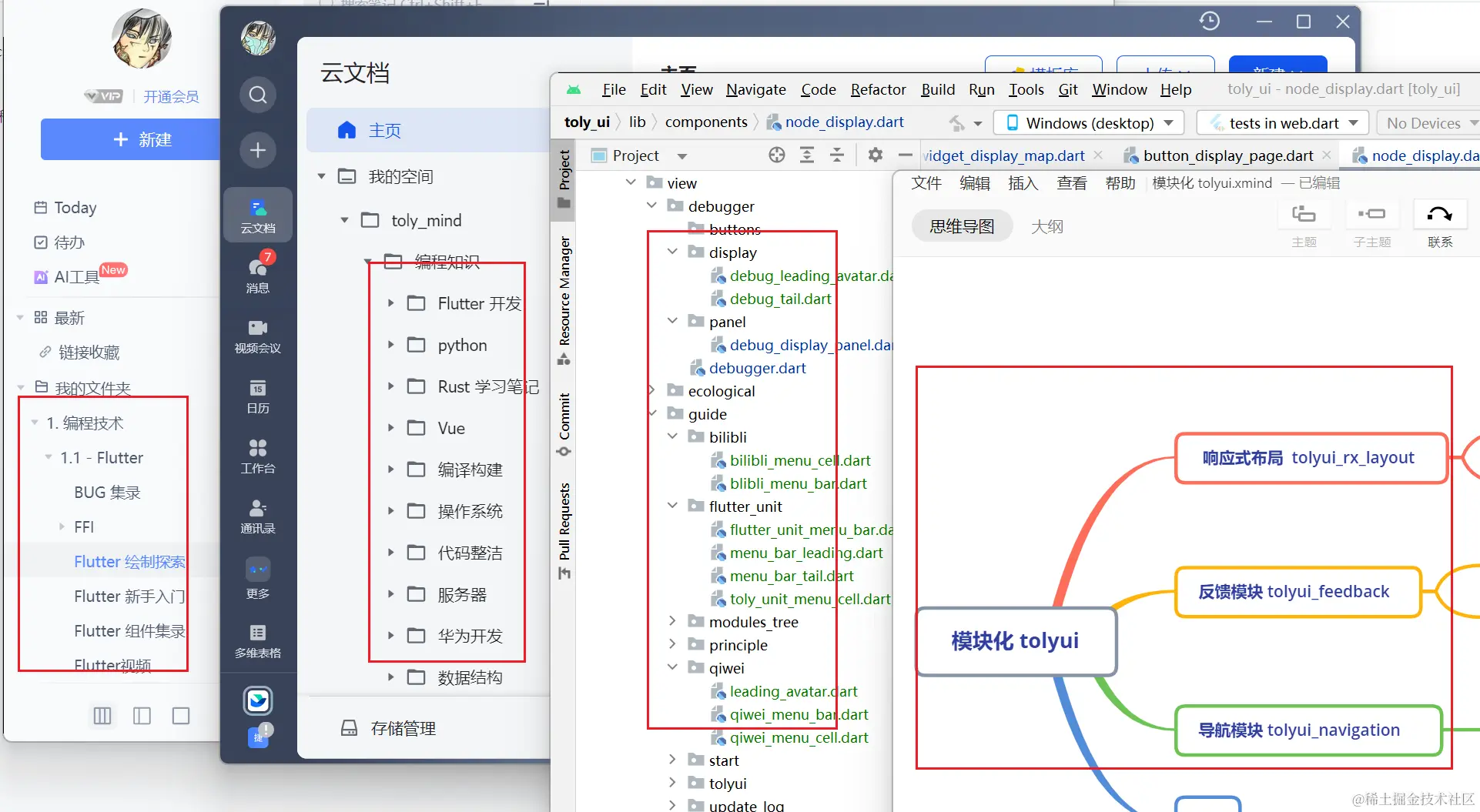Open 存储管理 in 云文档

388,728
